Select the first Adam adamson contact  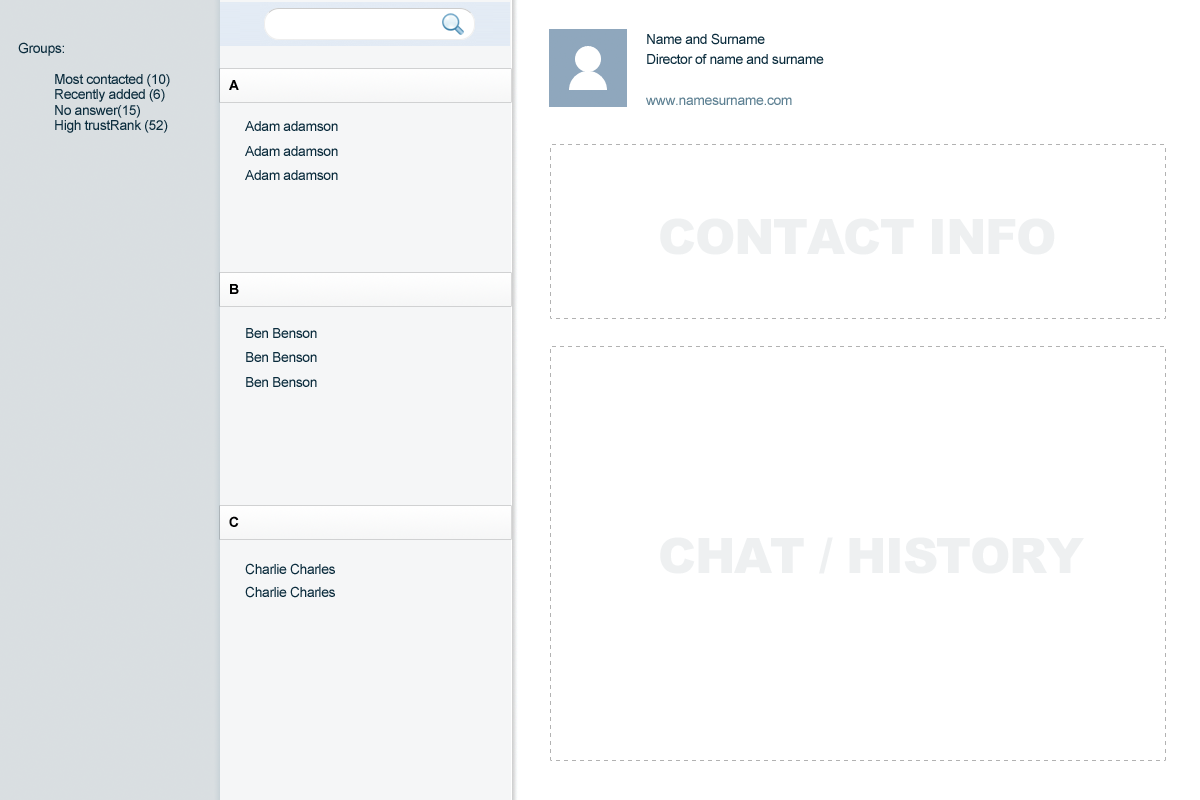click(291, 126)
